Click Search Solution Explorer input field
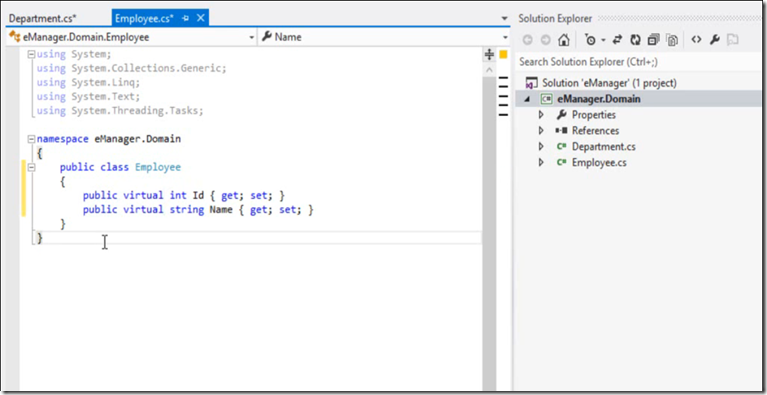767x395 pixels. pyautogui.click(x=638, y=62)
